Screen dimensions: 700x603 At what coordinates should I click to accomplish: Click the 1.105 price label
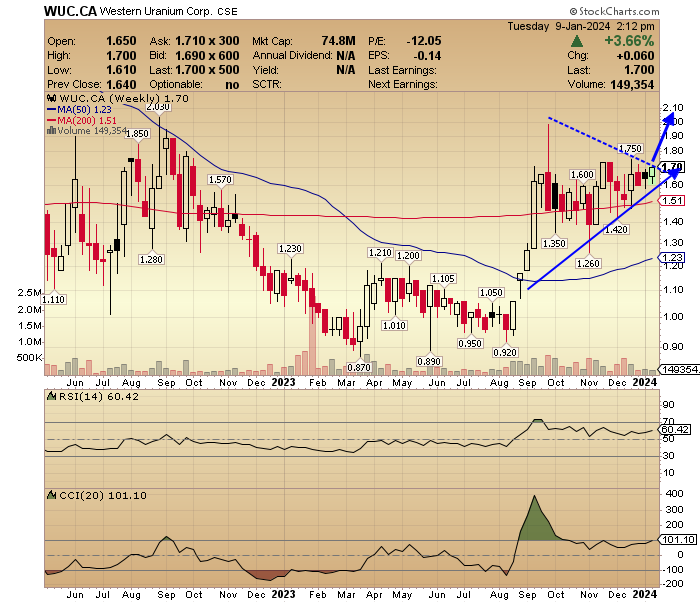(443, 279)
